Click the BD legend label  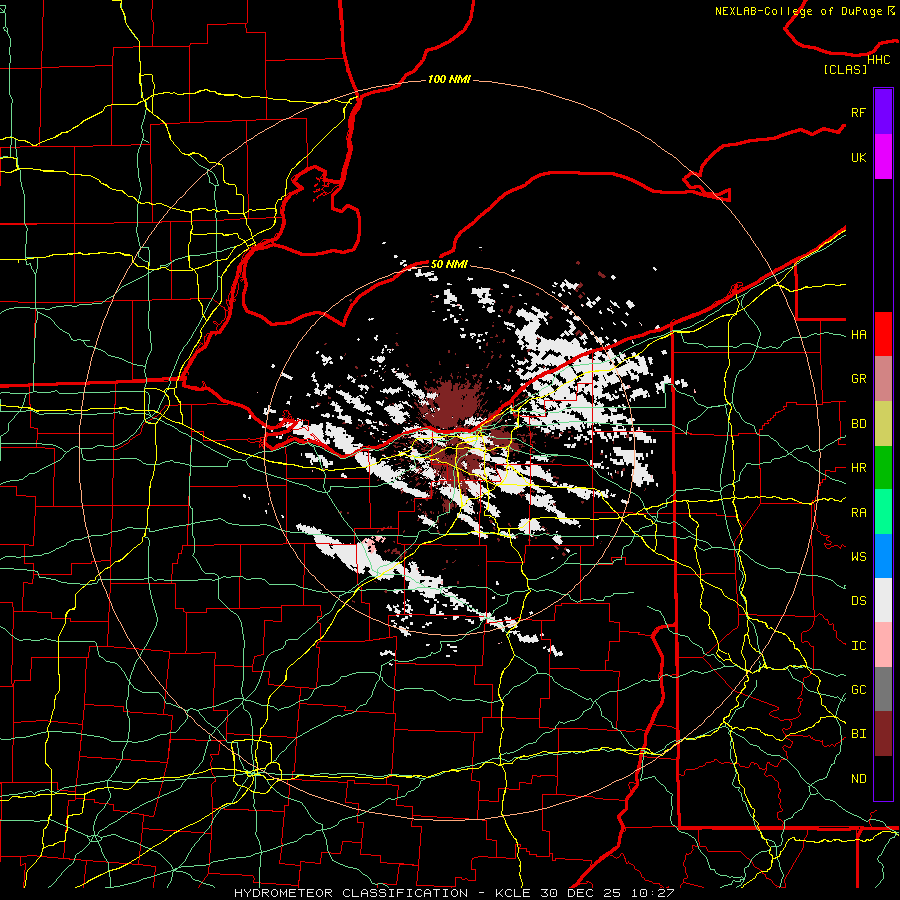tap(858, 424)
